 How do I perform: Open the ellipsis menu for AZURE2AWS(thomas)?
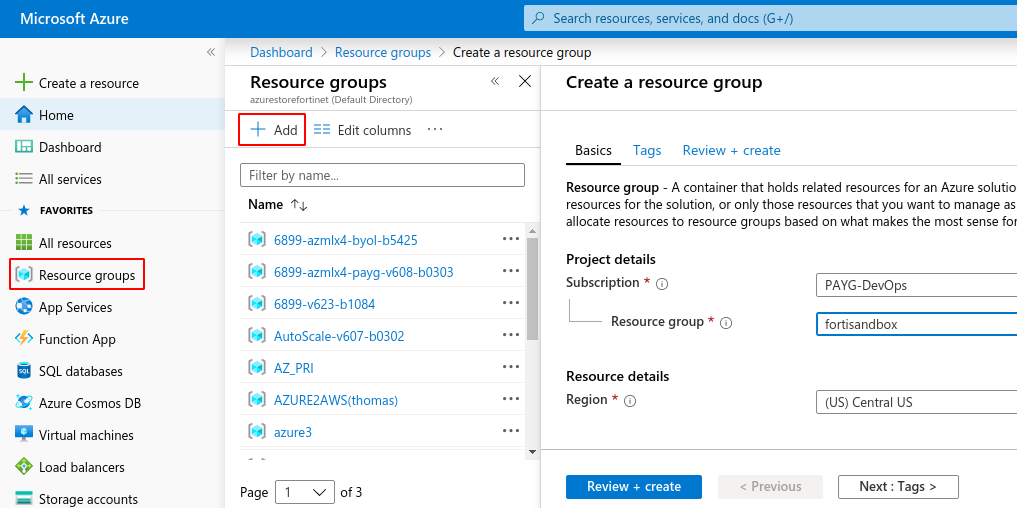(511, 398)
